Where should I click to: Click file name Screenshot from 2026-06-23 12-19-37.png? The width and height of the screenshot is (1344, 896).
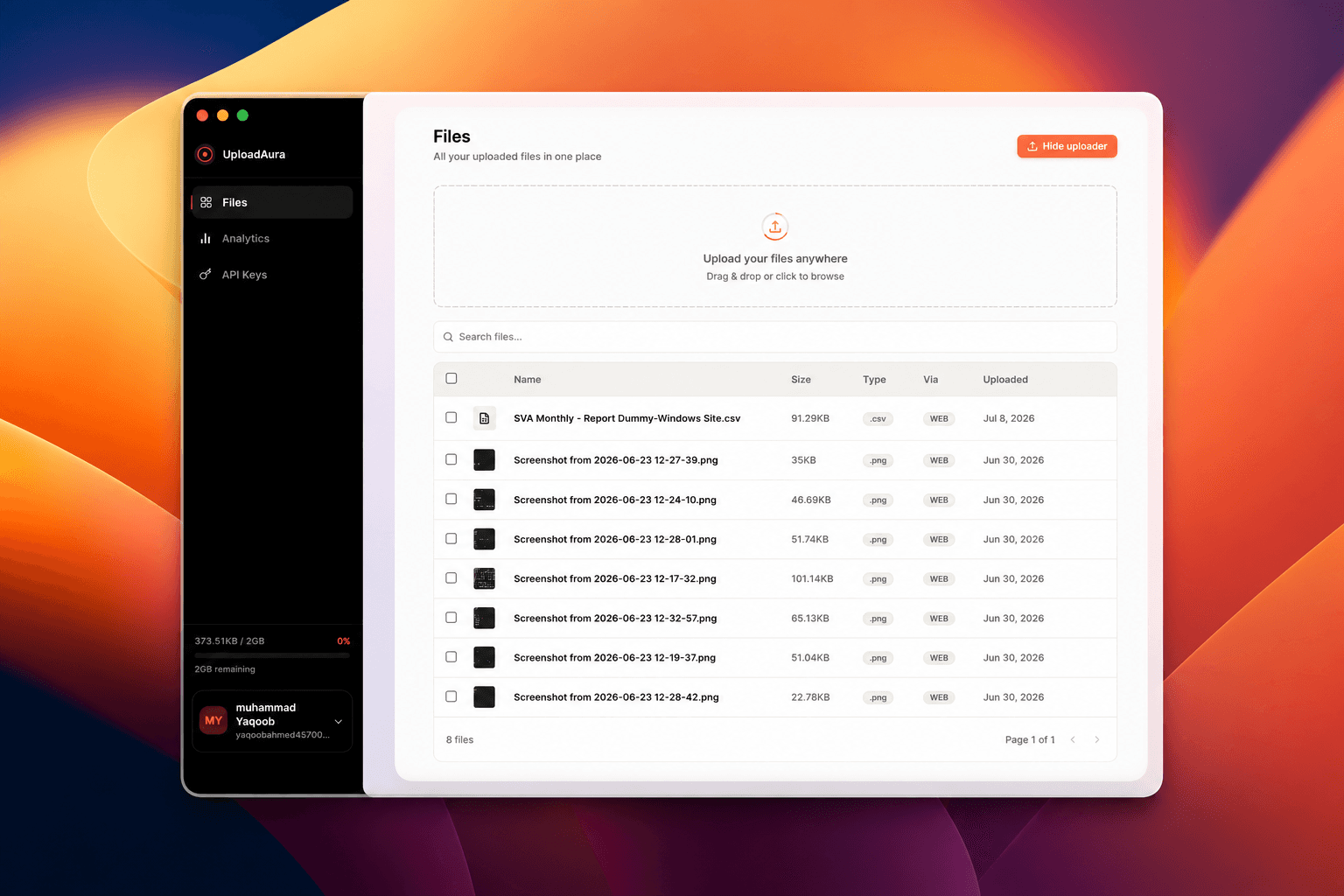click(614, 657)
